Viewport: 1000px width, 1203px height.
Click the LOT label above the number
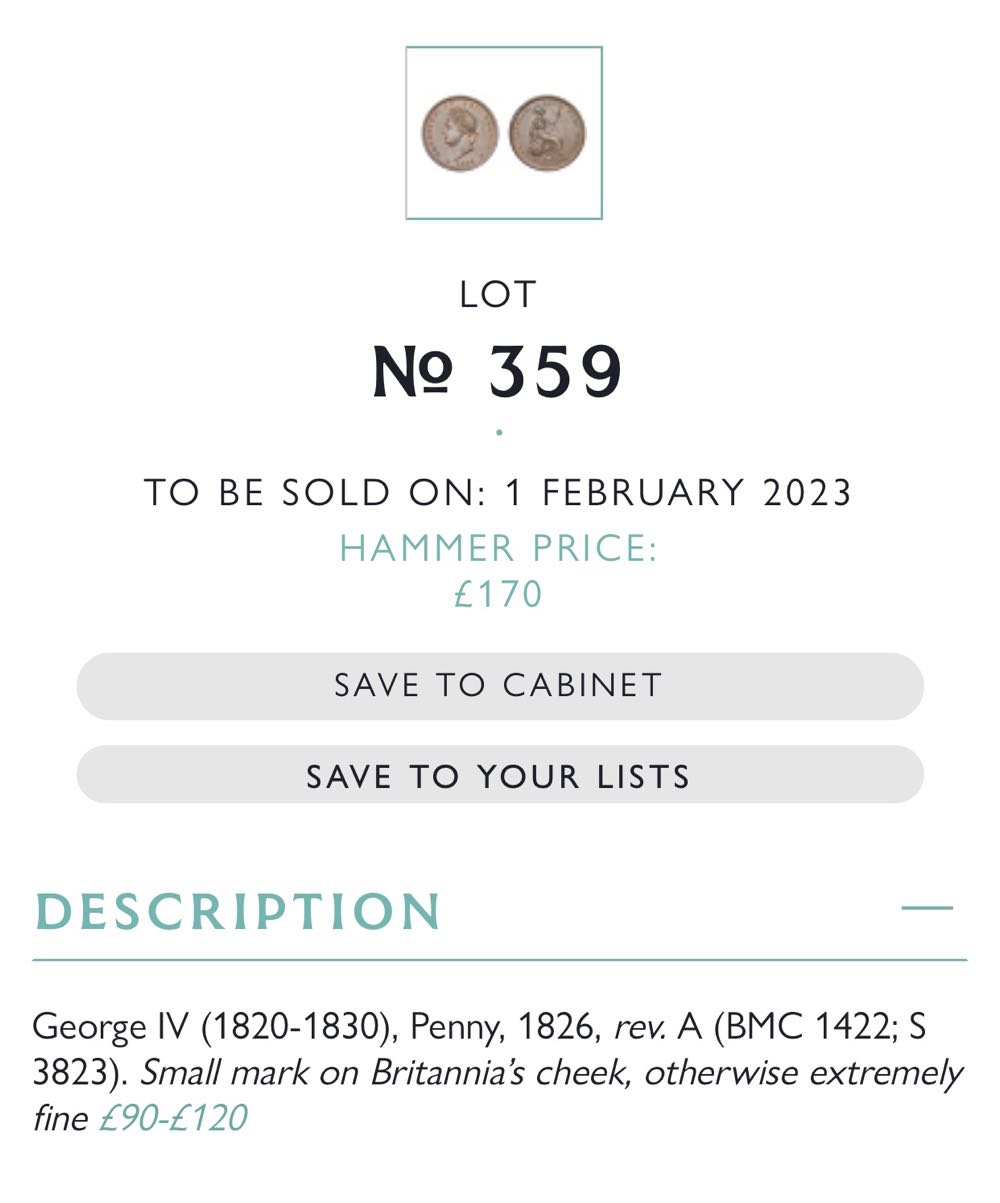pyautogui.click(x=498, y=294)
